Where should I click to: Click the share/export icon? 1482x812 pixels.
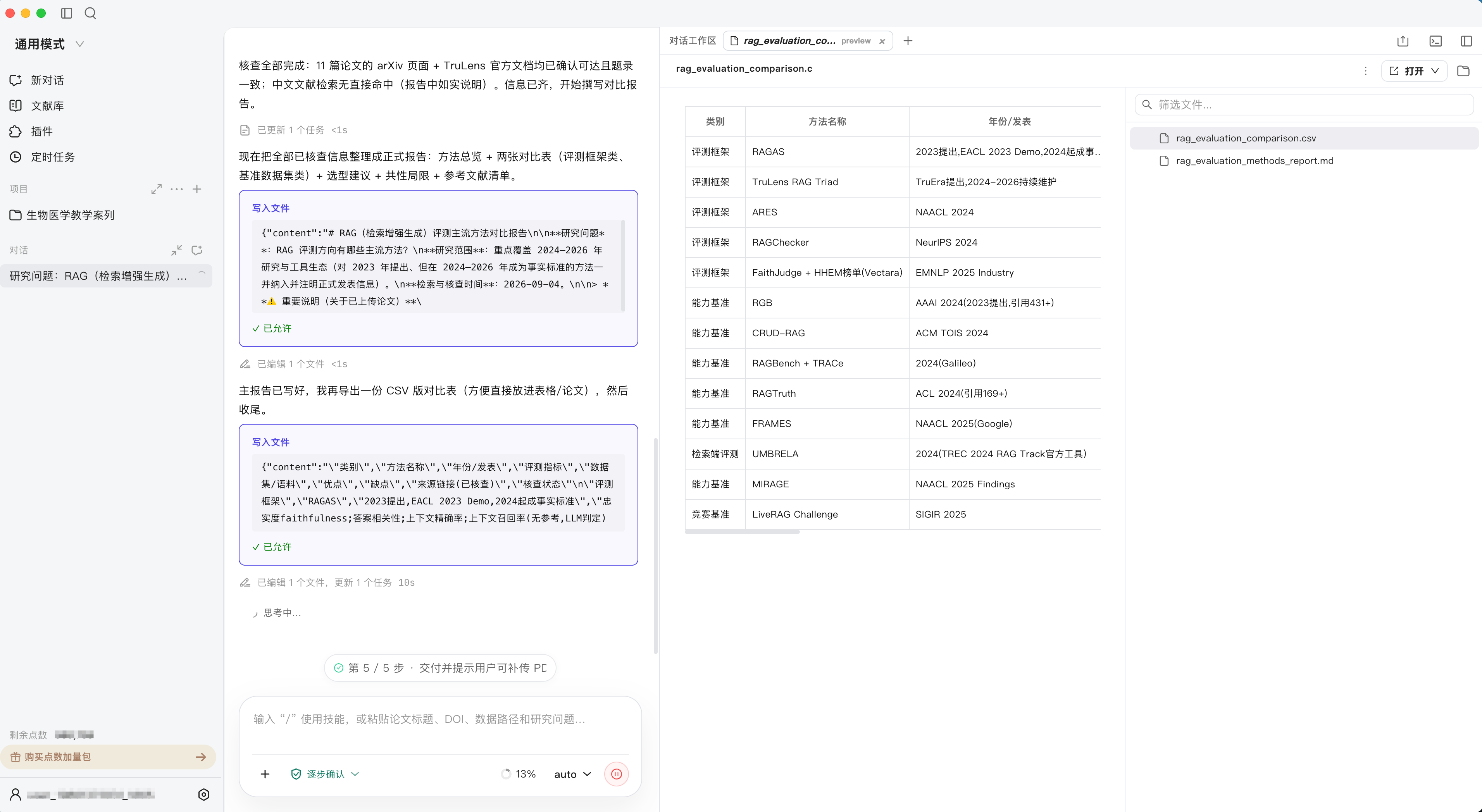pos(1403,41)
